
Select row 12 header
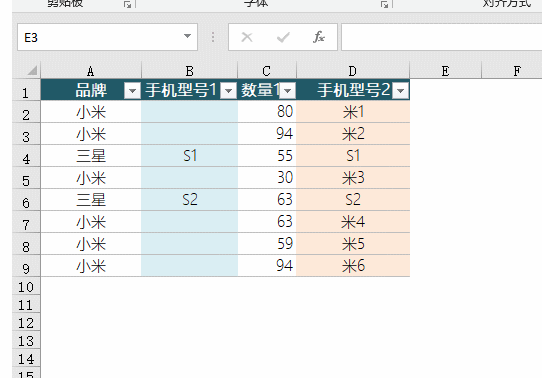click(26, 322)
